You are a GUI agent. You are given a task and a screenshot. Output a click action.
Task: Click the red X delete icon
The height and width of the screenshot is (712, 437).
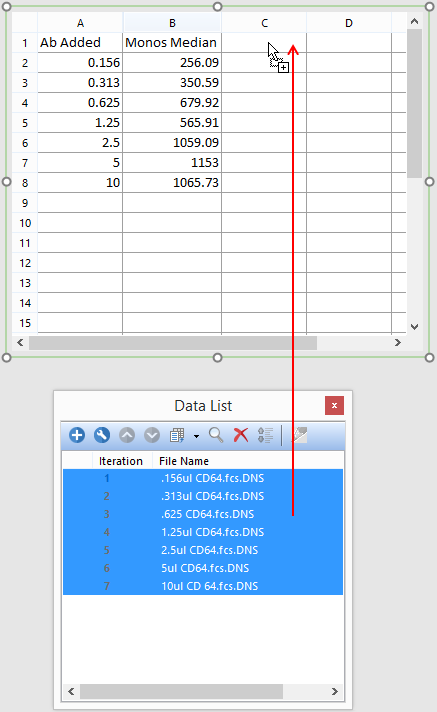[241, 435]
